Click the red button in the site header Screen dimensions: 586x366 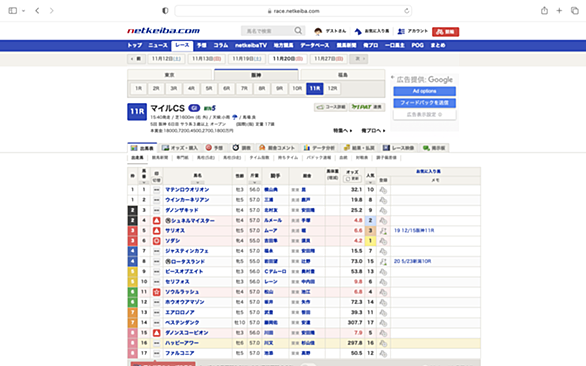click(445, 32)
